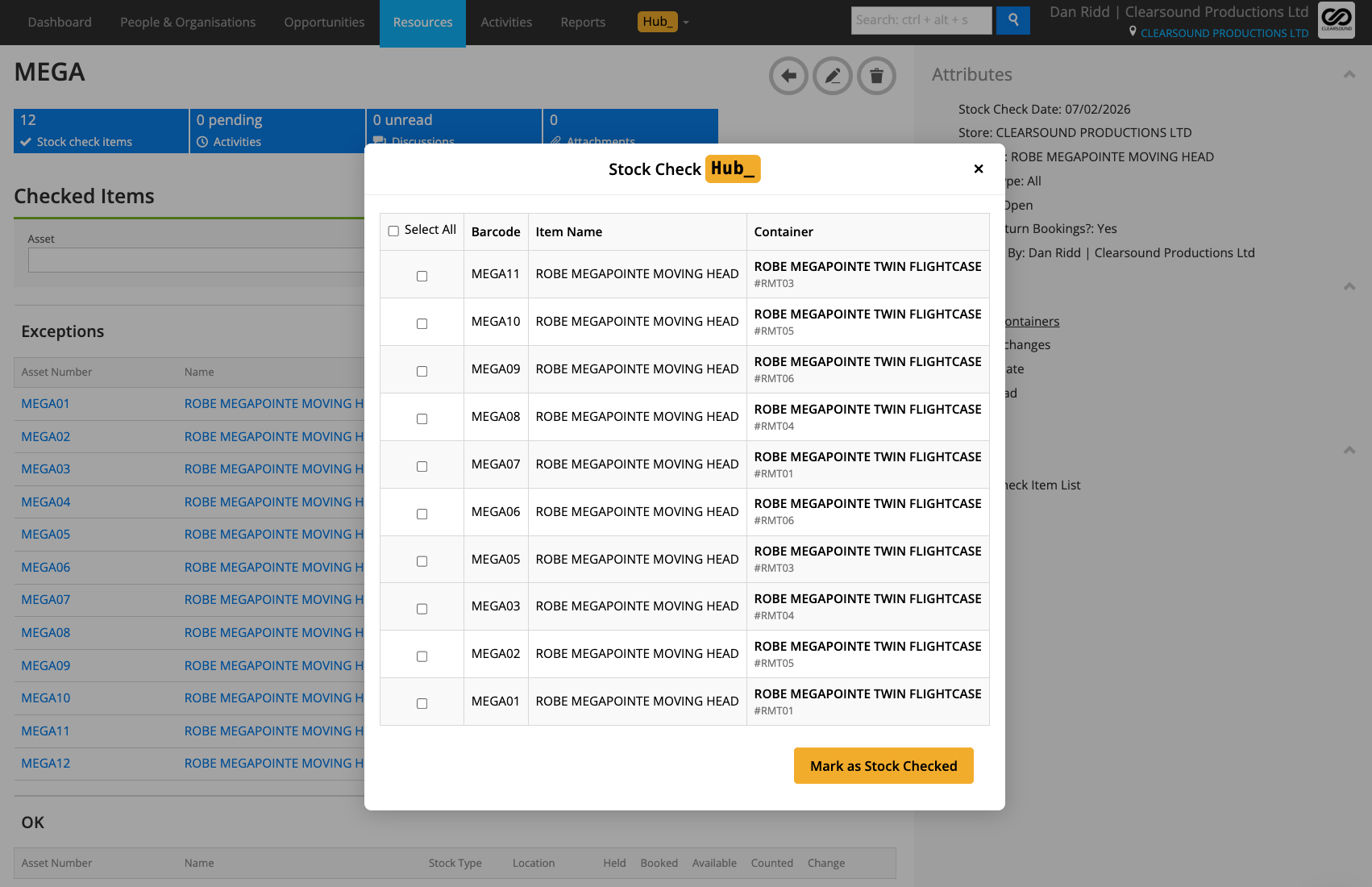Tick the Select All checkbox
The height and width of the screenshot is (887, 1372).
coord(393,231)
